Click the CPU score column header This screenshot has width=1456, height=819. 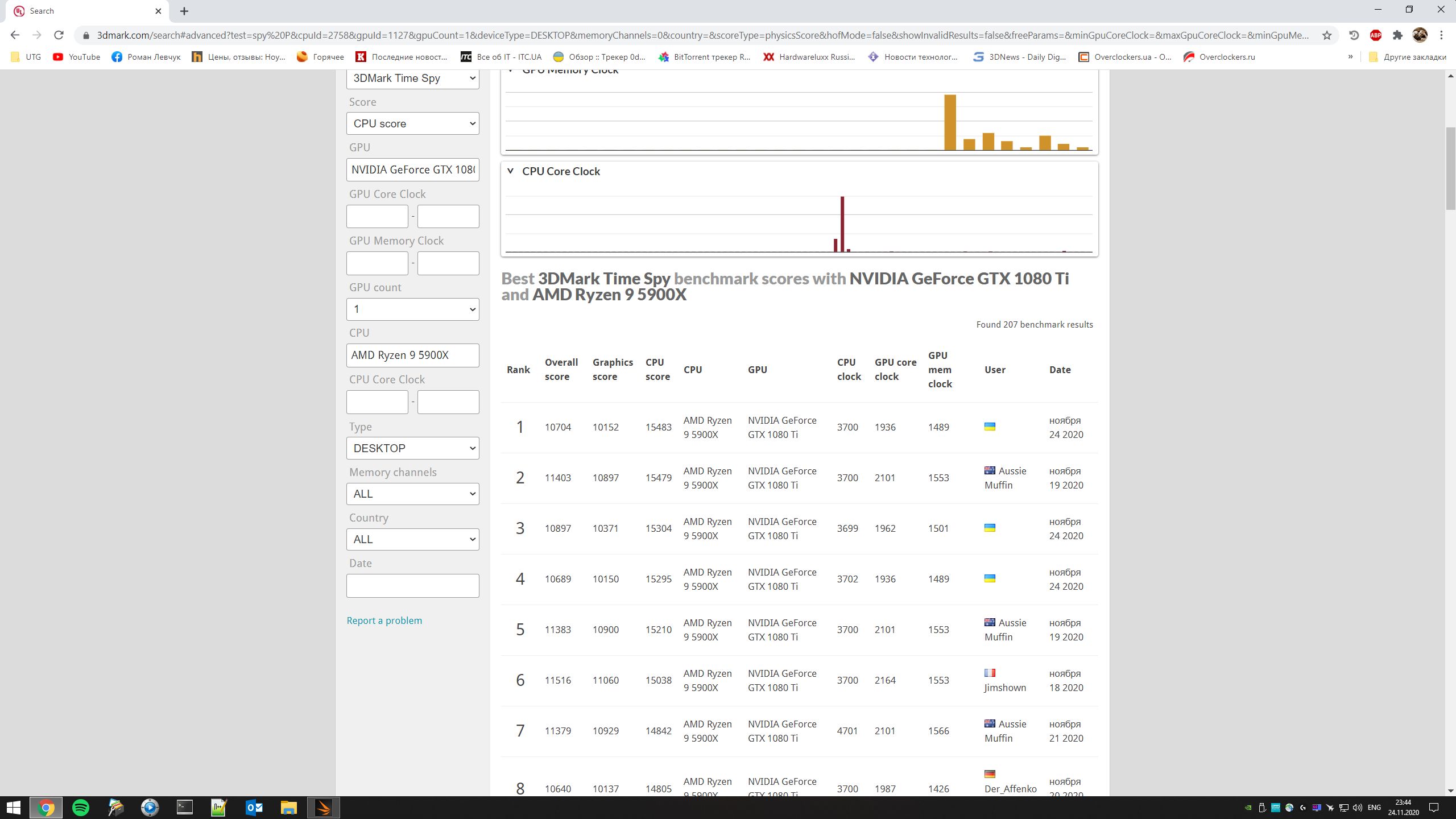tap(657, 370)
